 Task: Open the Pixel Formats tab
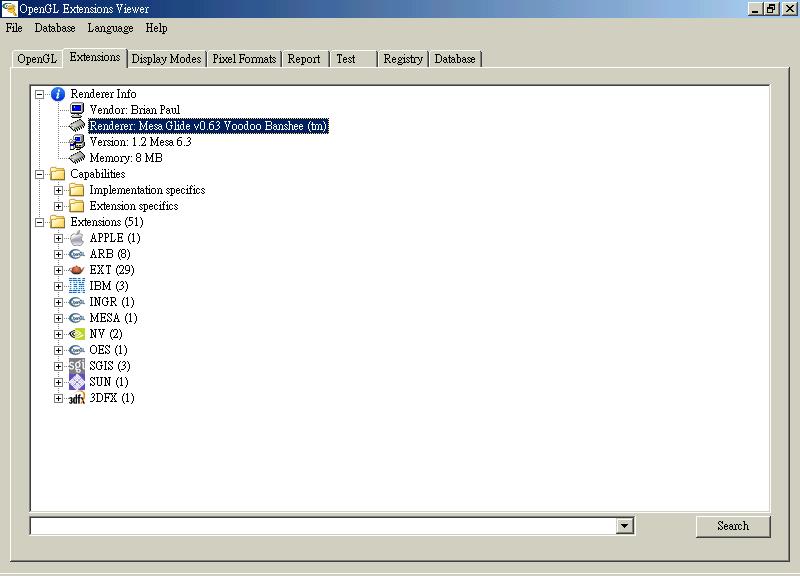pos(244,59)
